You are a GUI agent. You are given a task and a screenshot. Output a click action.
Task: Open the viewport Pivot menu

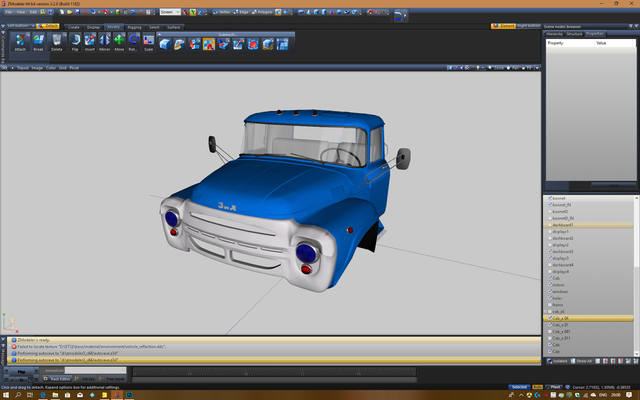click(x=74, y=68)
